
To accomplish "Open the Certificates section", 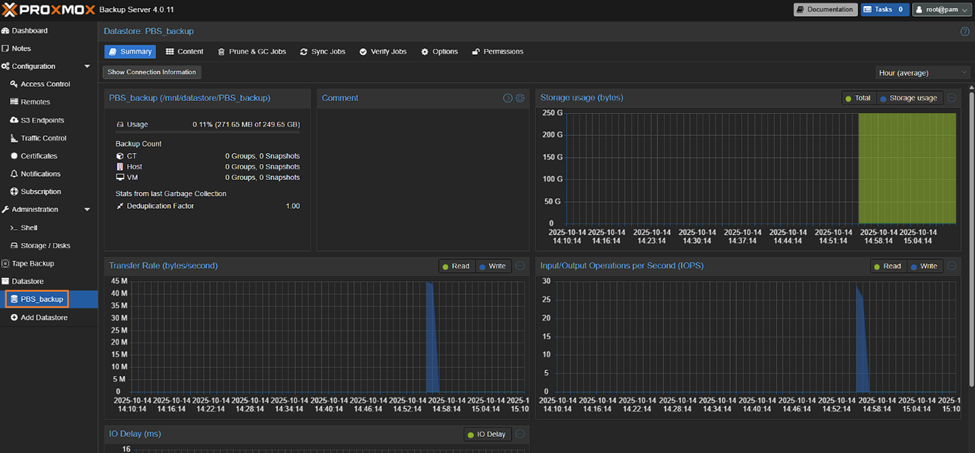I will point(39,156).
